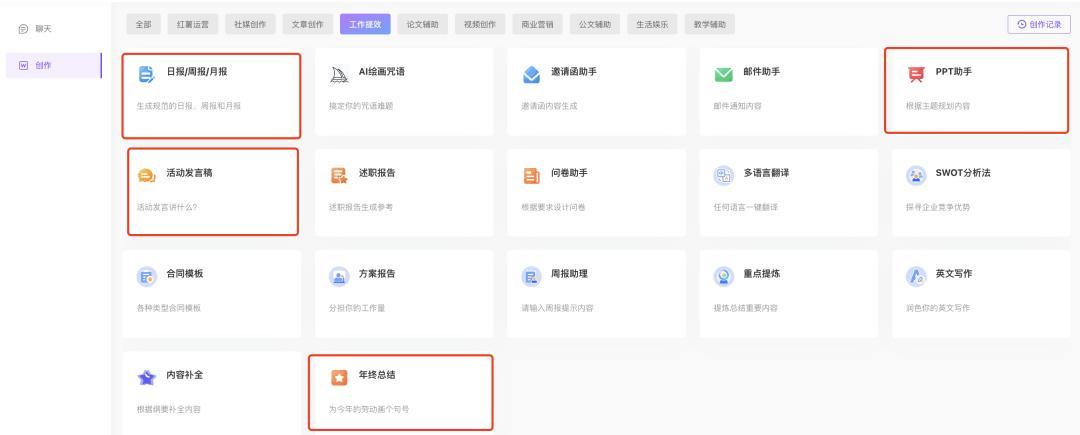Open the 合同模板 card title
The image size is (1080, 435).
click(x=185, y=274)
